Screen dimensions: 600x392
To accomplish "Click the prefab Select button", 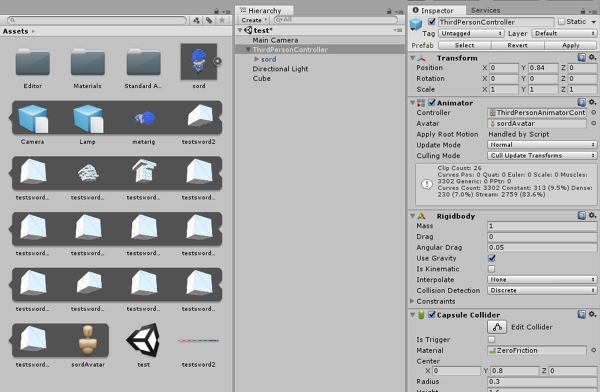I will point(465,45).
